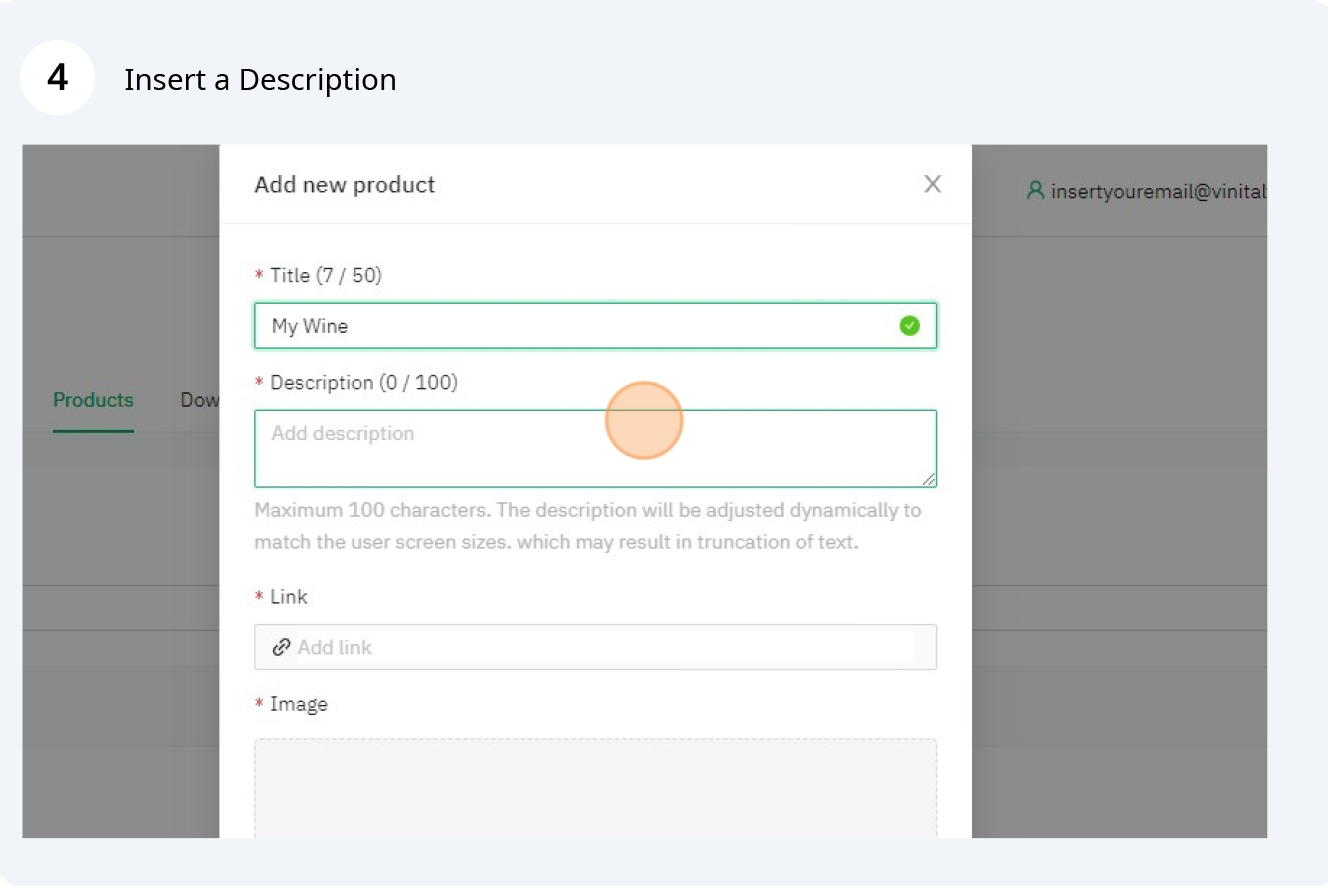Focus the Title field containing My Wine
Image resolution: width=1328 pixels, height=890 pixels.
(580, 326)
